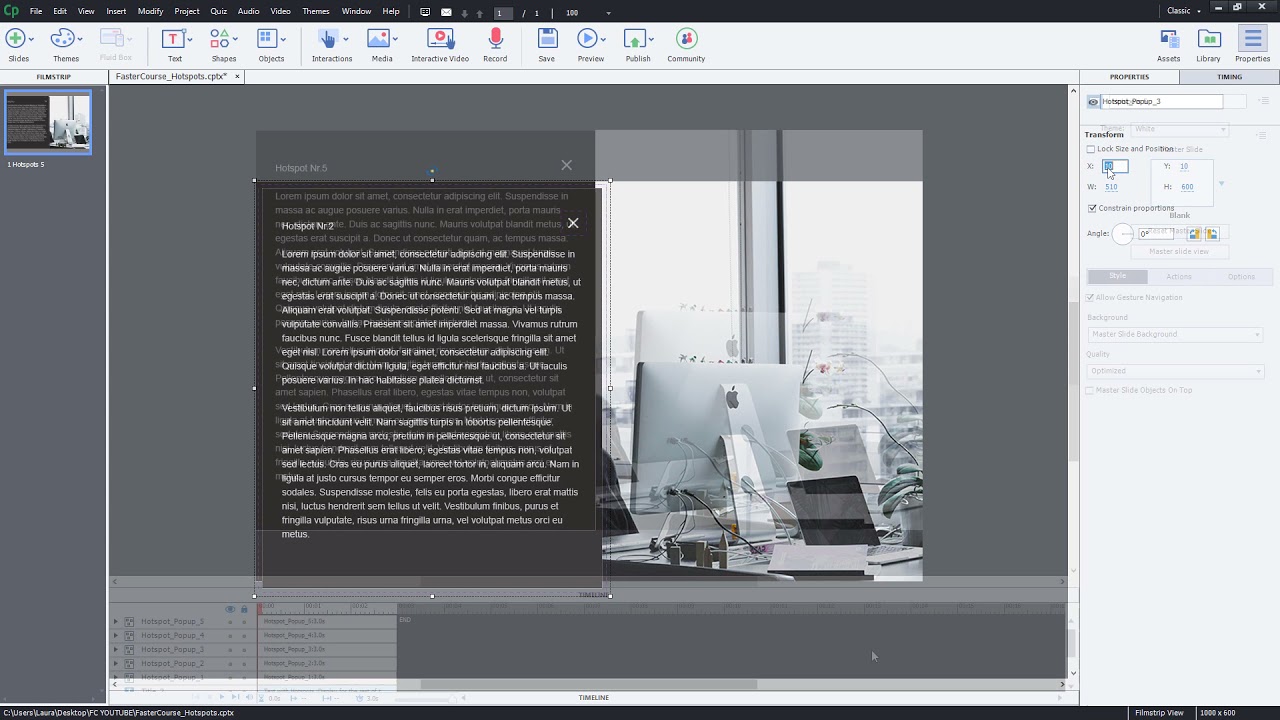Click the slide number field in top bar
The width and height of the screenshot is (1280, 720).
pyautogui.click(x=503, y=13)
